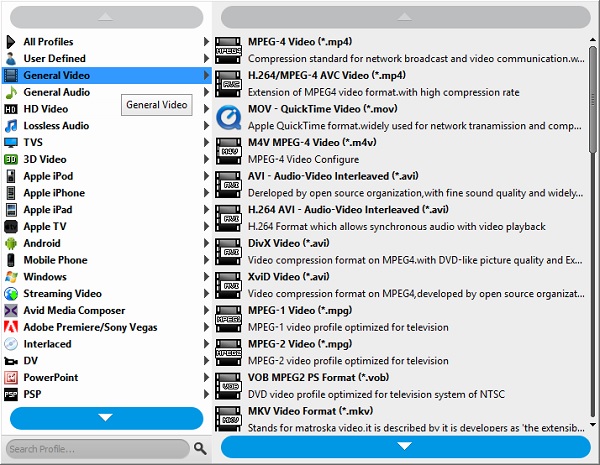Select the General Video category

tap(107, 75)
